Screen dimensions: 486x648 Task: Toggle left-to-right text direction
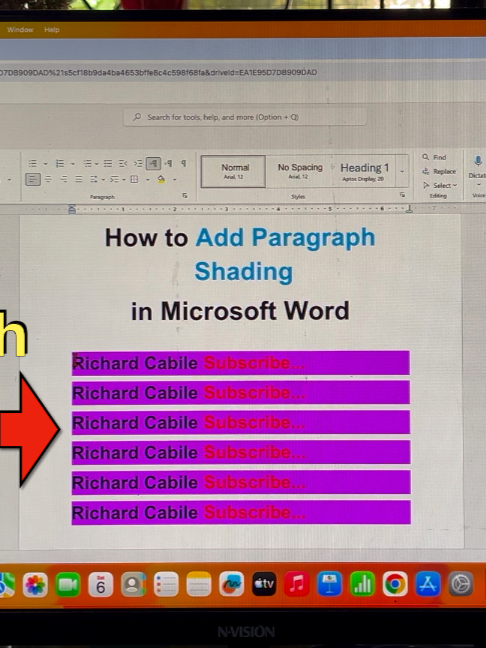point(153,164)
